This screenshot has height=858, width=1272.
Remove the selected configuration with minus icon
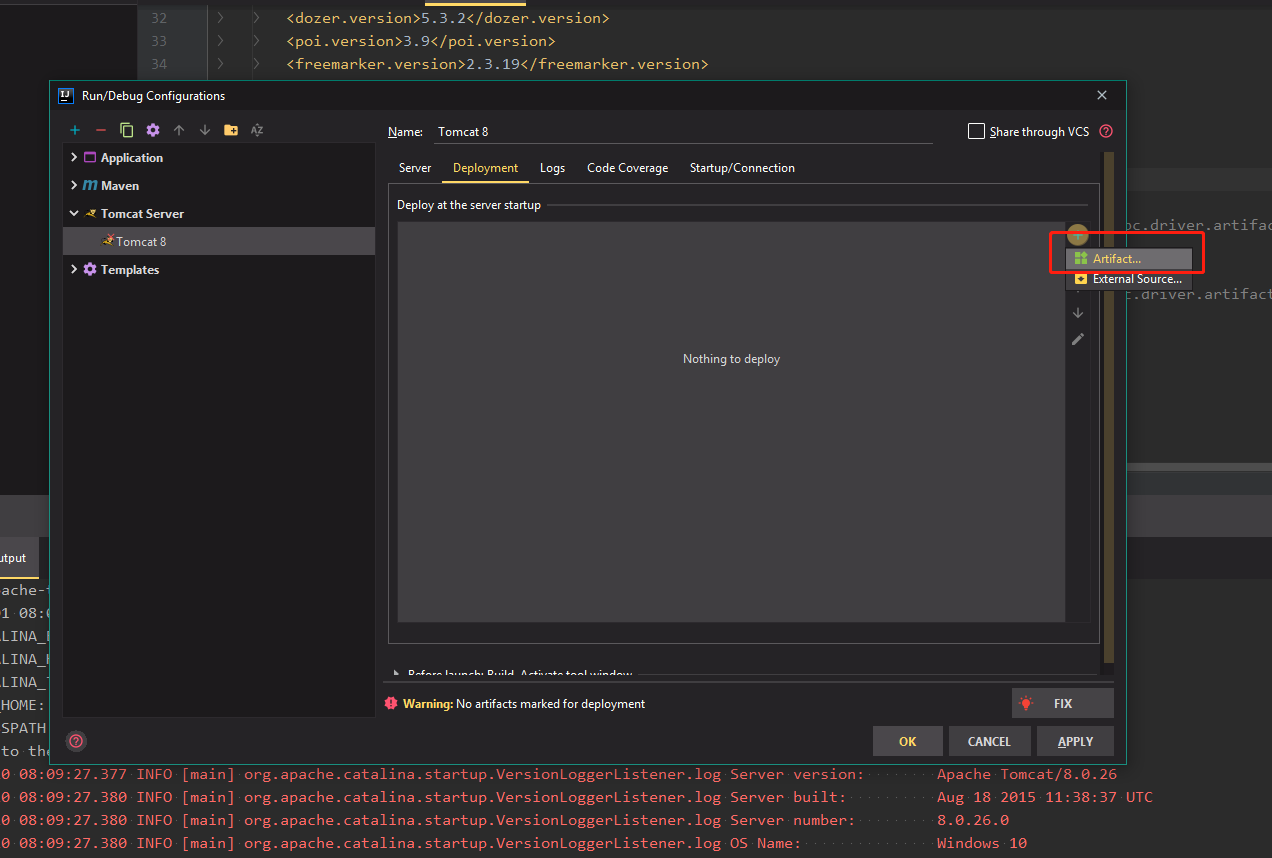click(x=100, y=130)
